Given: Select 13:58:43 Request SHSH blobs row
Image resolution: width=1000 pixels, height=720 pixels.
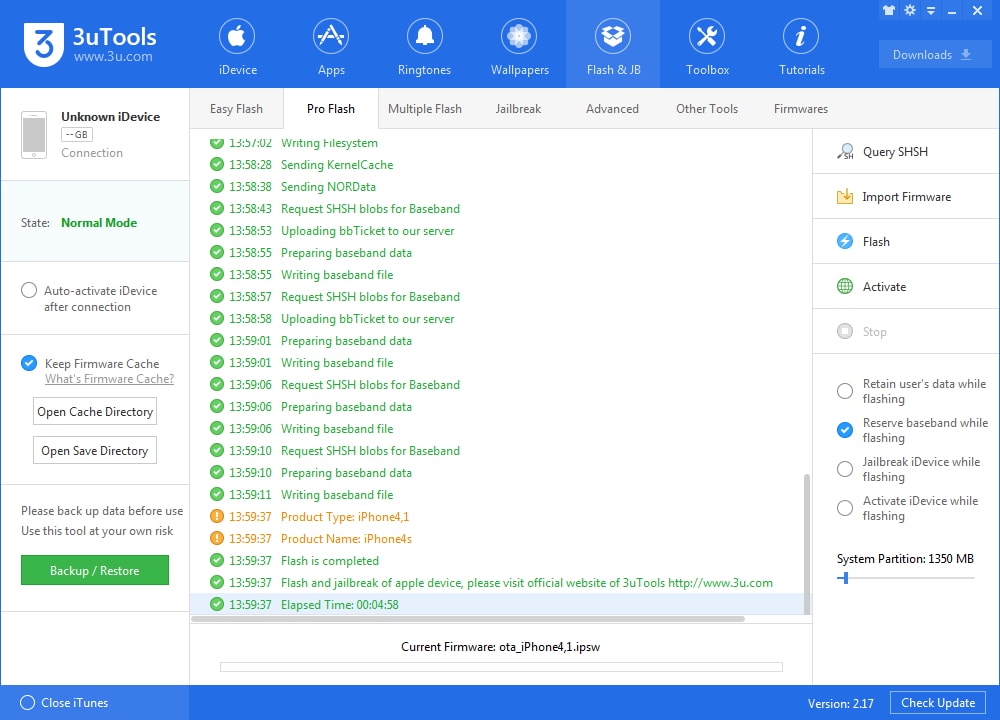Looking at the screenshot, I should [496, 209].
